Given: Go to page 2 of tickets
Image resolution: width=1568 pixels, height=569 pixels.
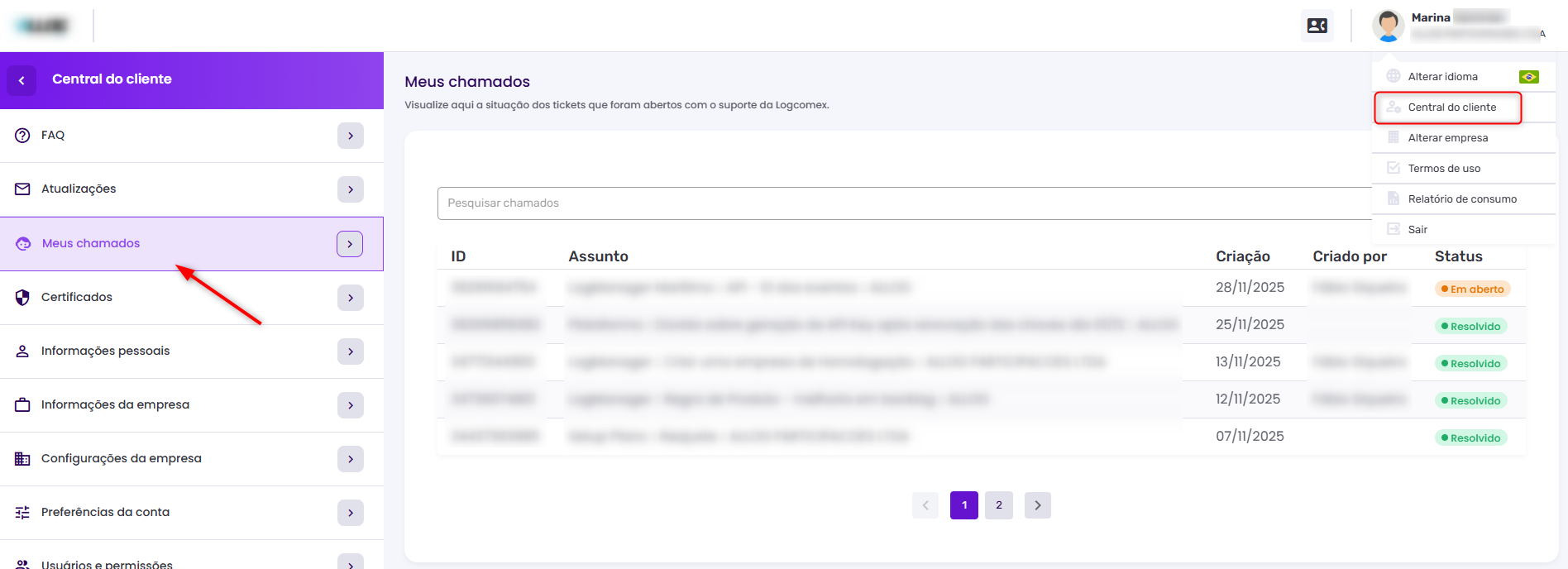Looking at the screenshot, I should (999, 505).
